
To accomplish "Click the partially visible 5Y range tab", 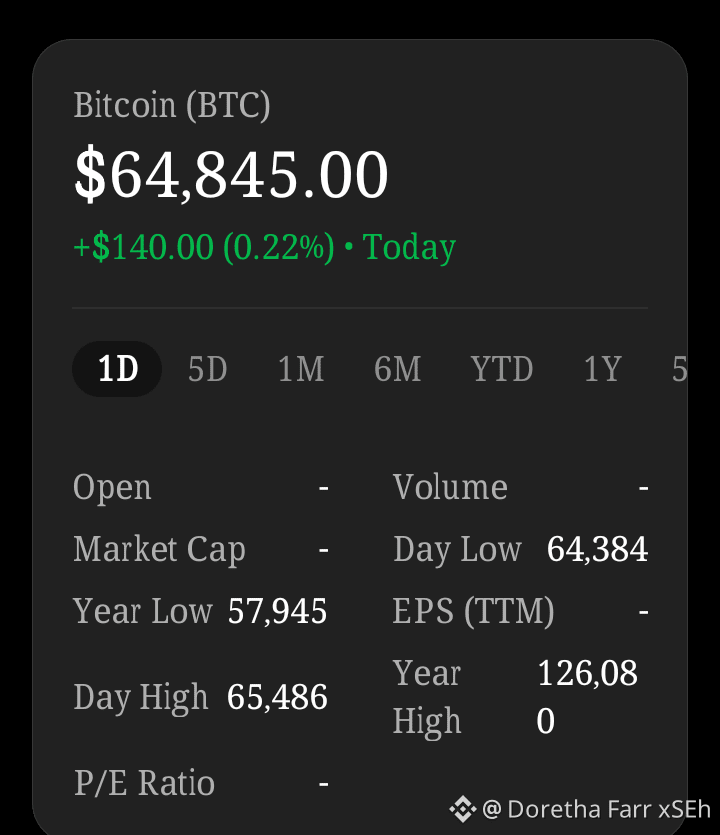I will point(680,369).
